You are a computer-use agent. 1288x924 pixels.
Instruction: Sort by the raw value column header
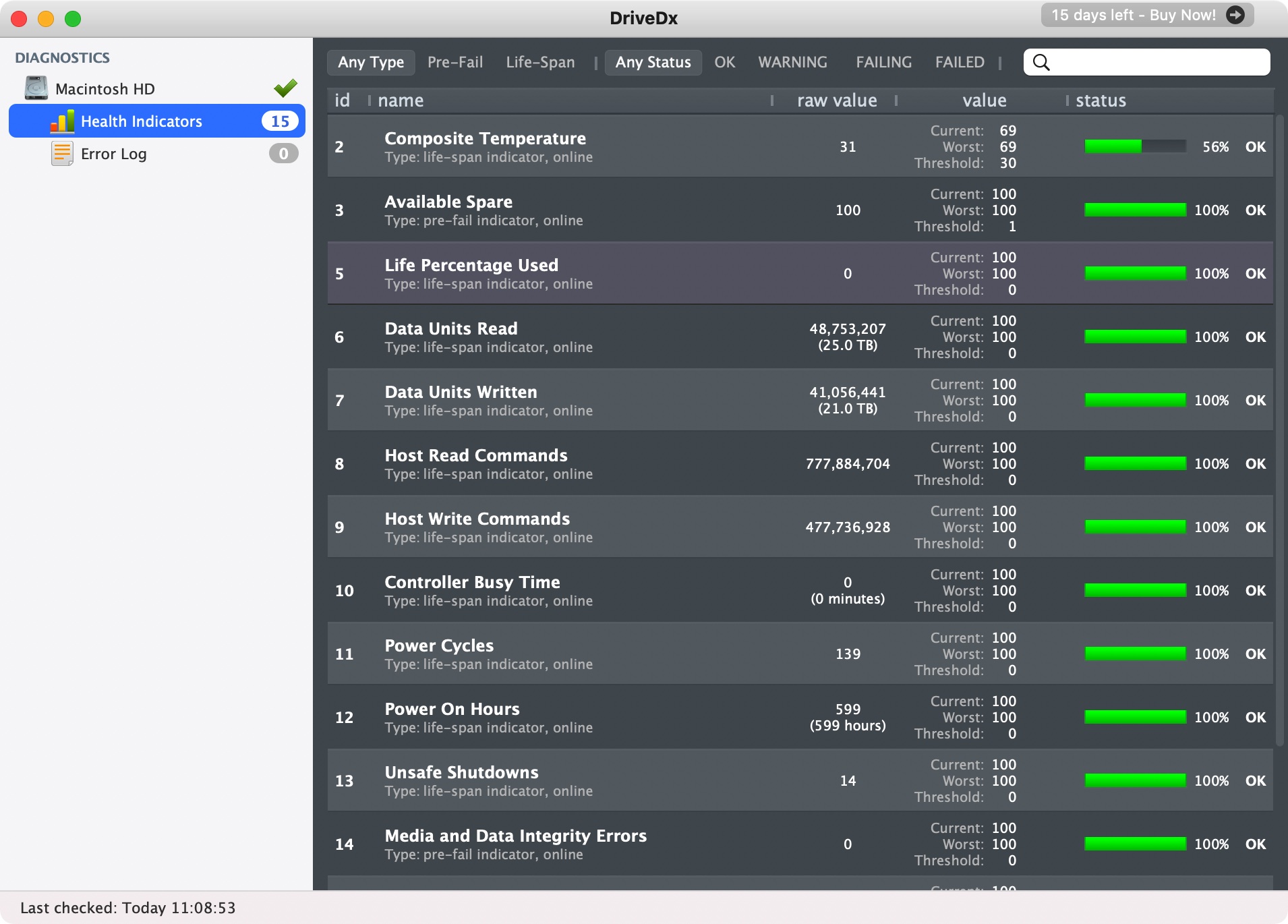[x=837, y=100]
